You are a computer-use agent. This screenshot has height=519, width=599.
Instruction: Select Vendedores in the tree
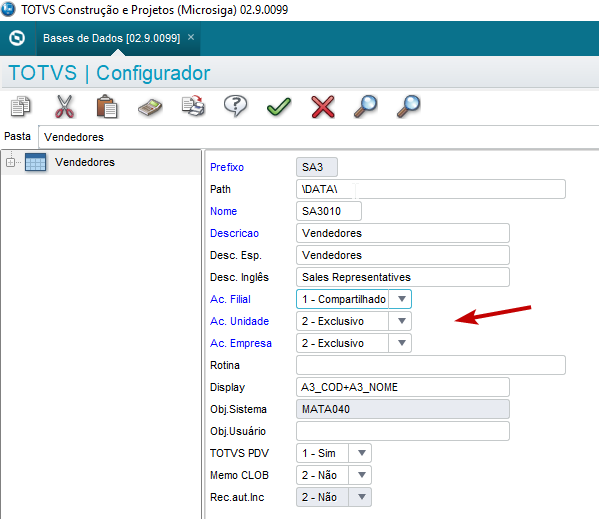85,162
